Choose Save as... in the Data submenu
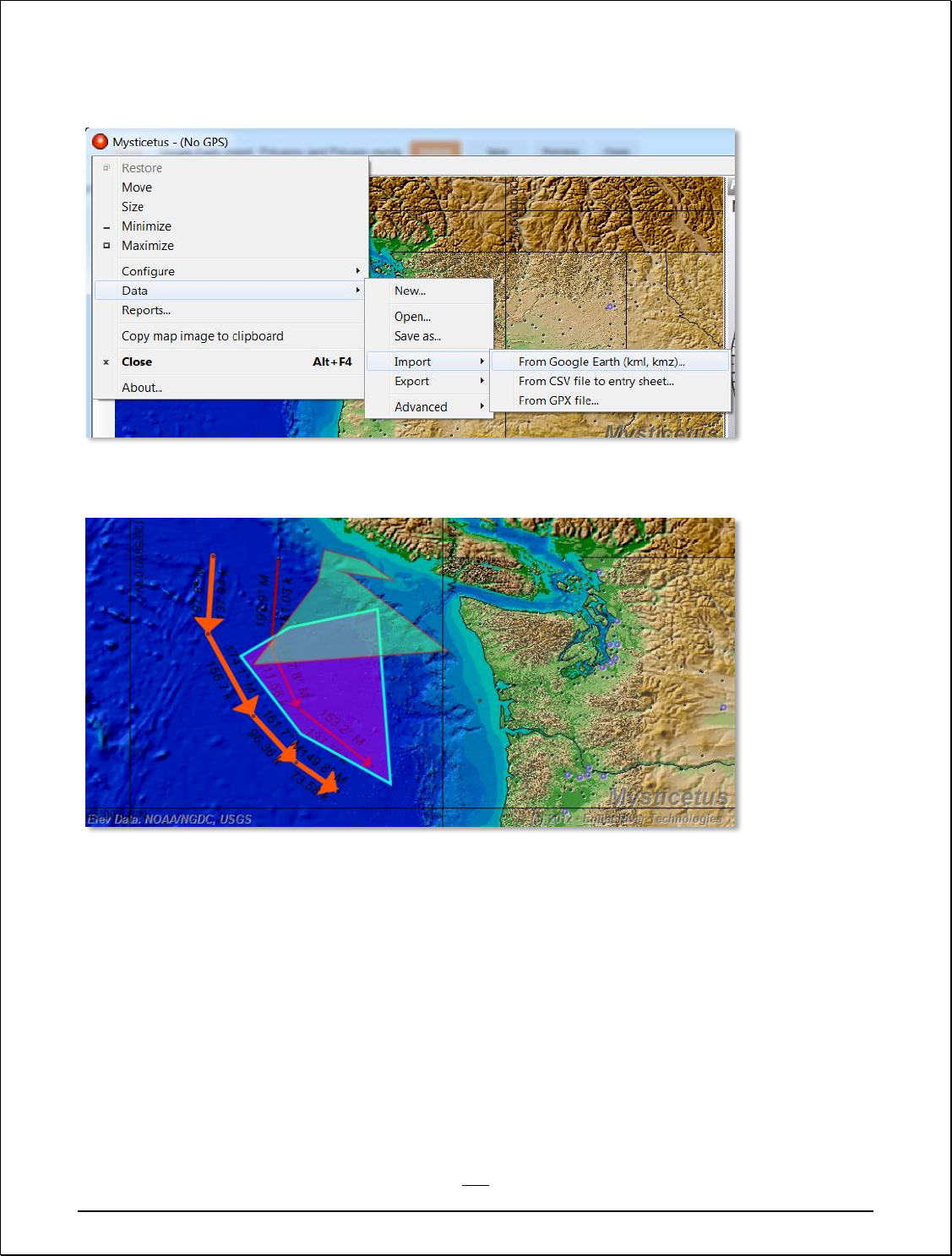Screen dimensions: 952x1256 [429, 336]
